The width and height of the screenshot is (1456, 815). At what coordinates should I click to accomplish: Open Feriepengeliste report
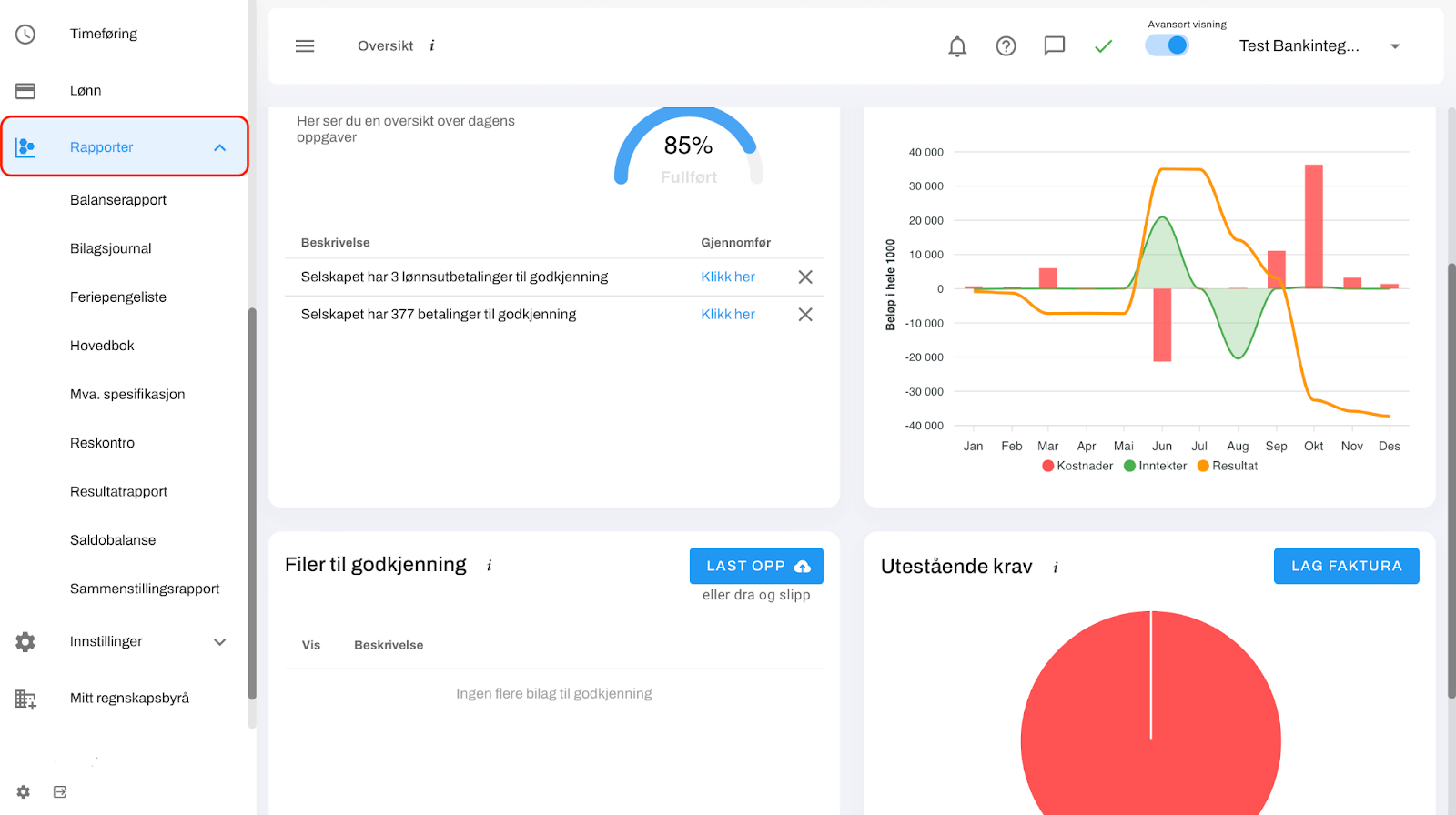click(x=118, y=297)
